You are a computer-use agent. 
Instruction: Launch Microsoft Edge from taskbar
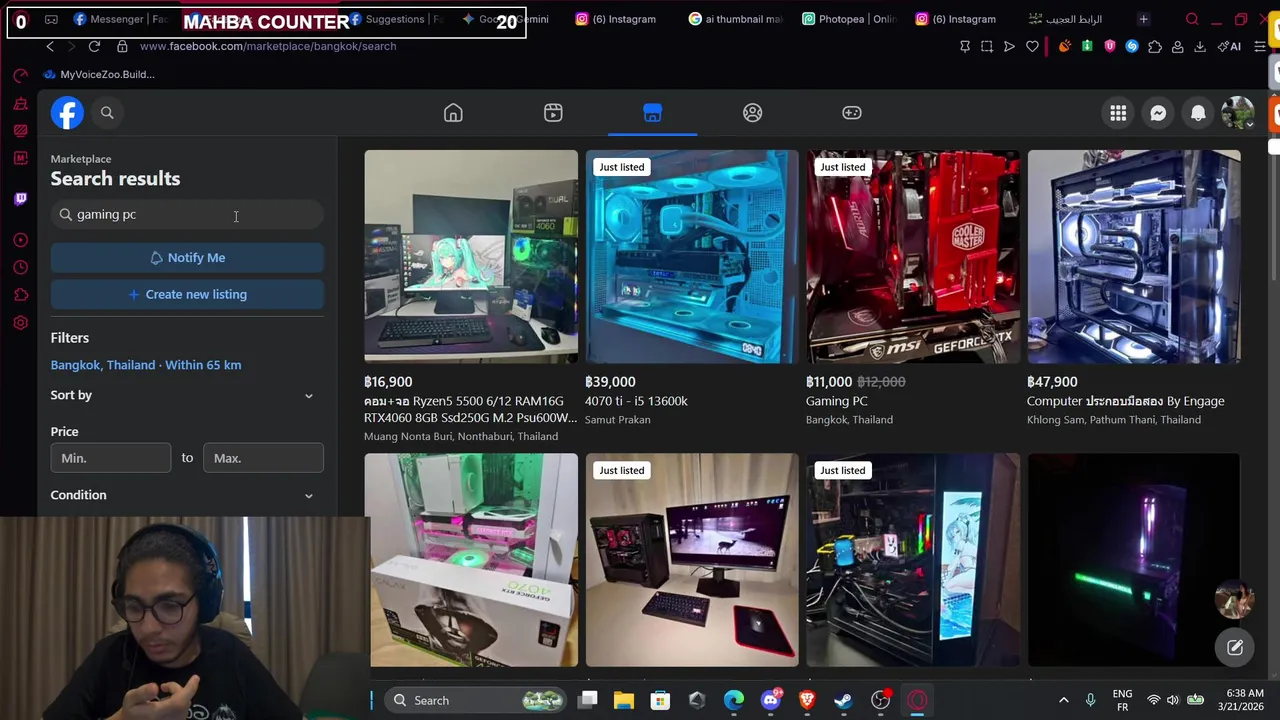tap(734, 700)
